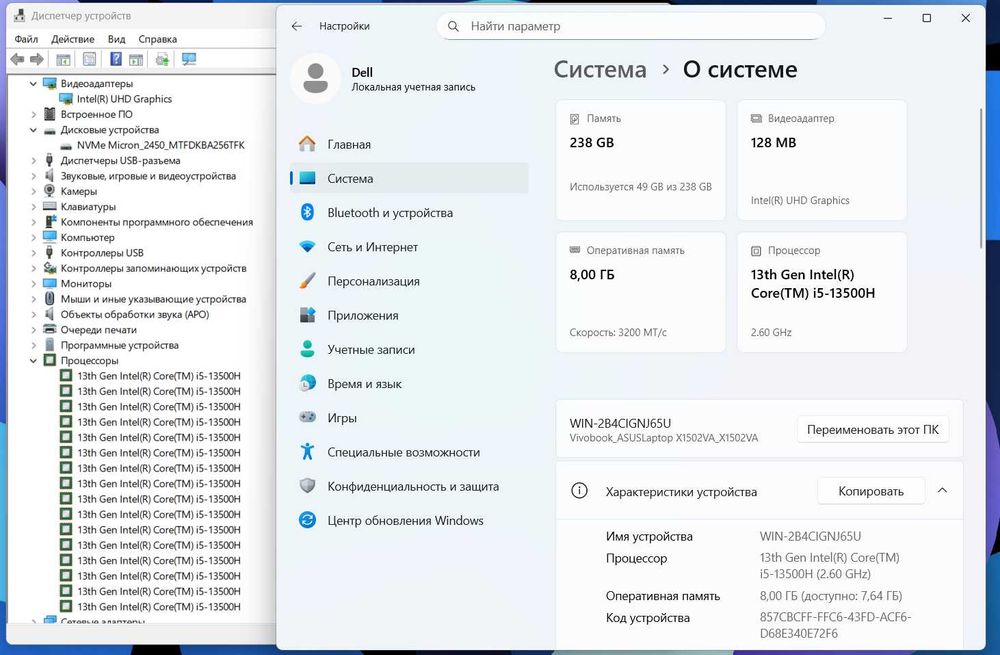Open Главная page in Settings sidebar

(x=409, y=144)
